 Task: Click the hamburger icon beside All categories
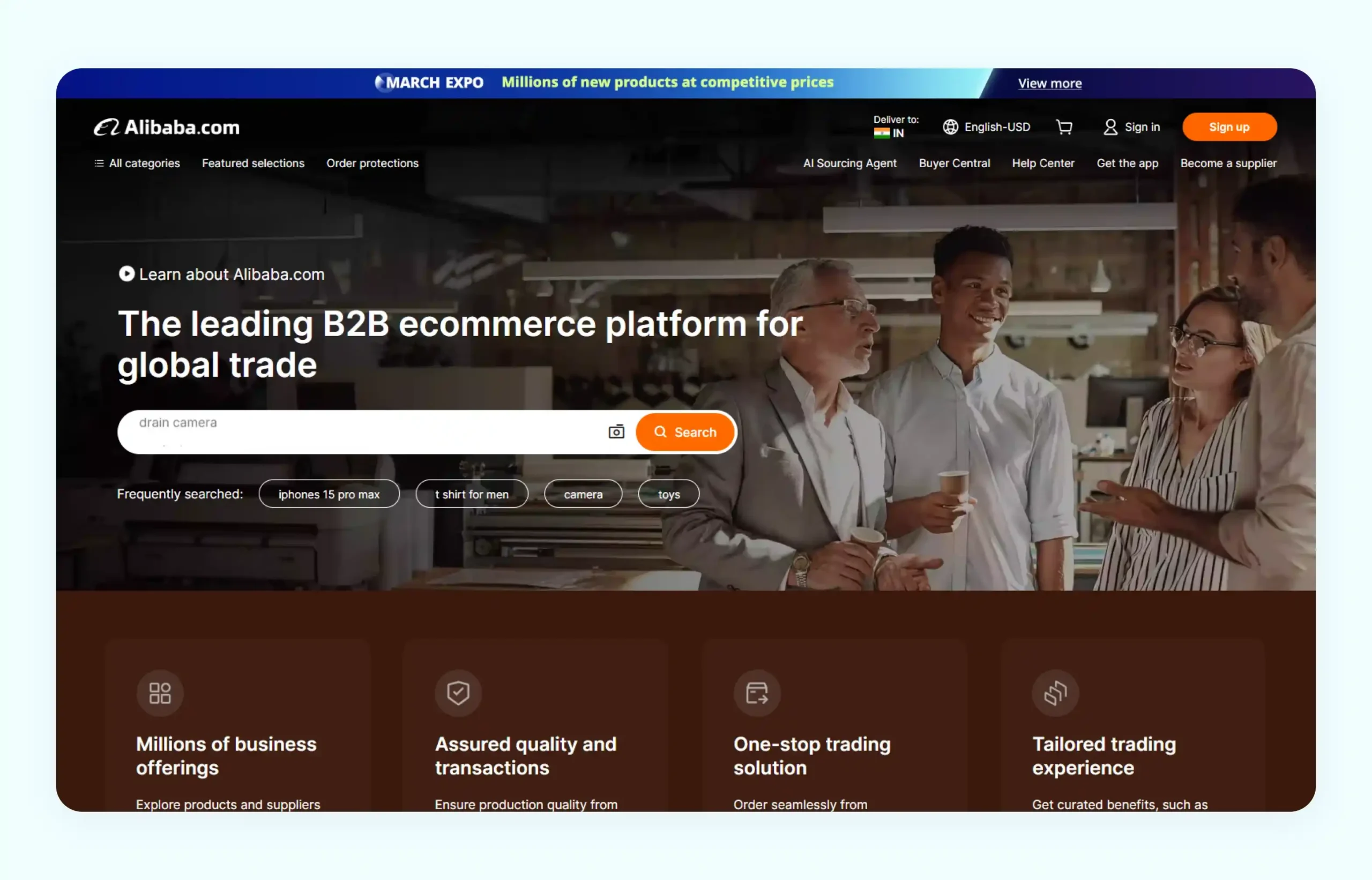coord(99,163)
